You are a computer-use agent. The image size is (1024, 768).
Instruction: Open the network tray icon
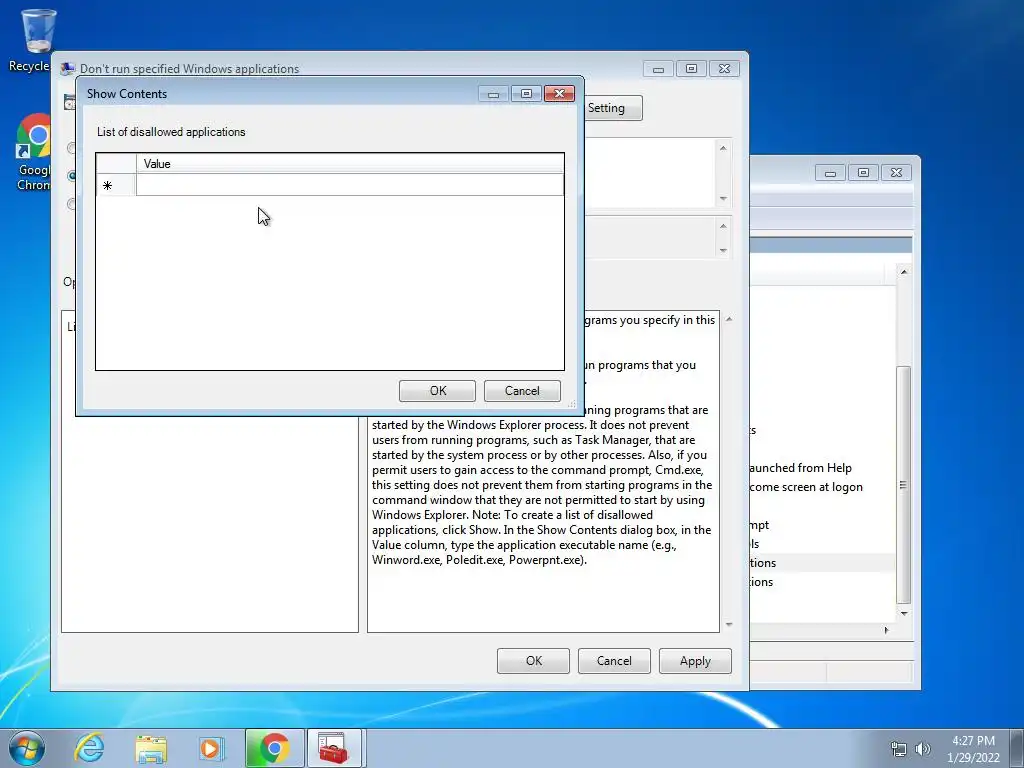[899, 749]
